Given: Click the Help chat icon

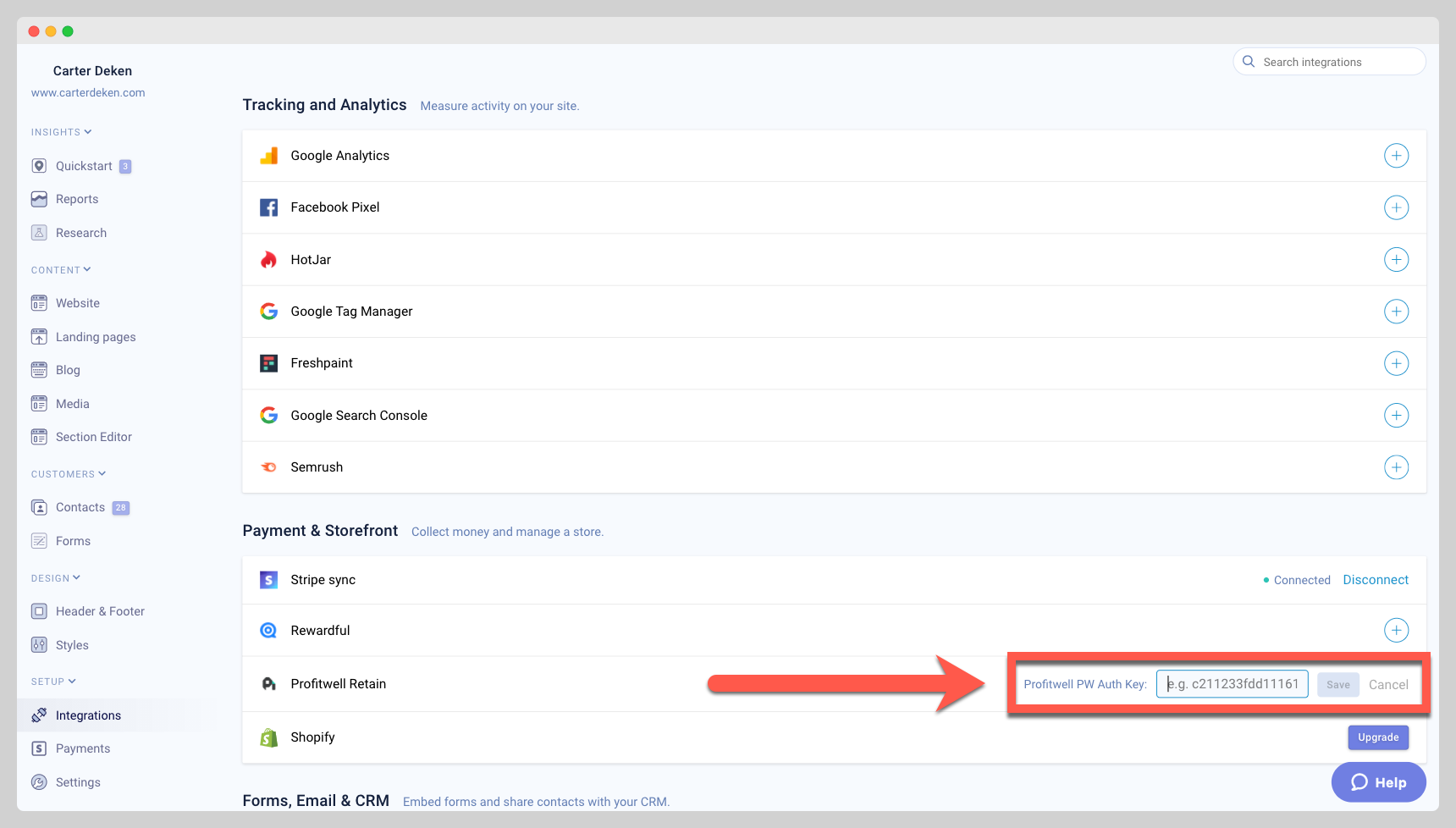Looking at the screenshot, I should click(1359, 781).
